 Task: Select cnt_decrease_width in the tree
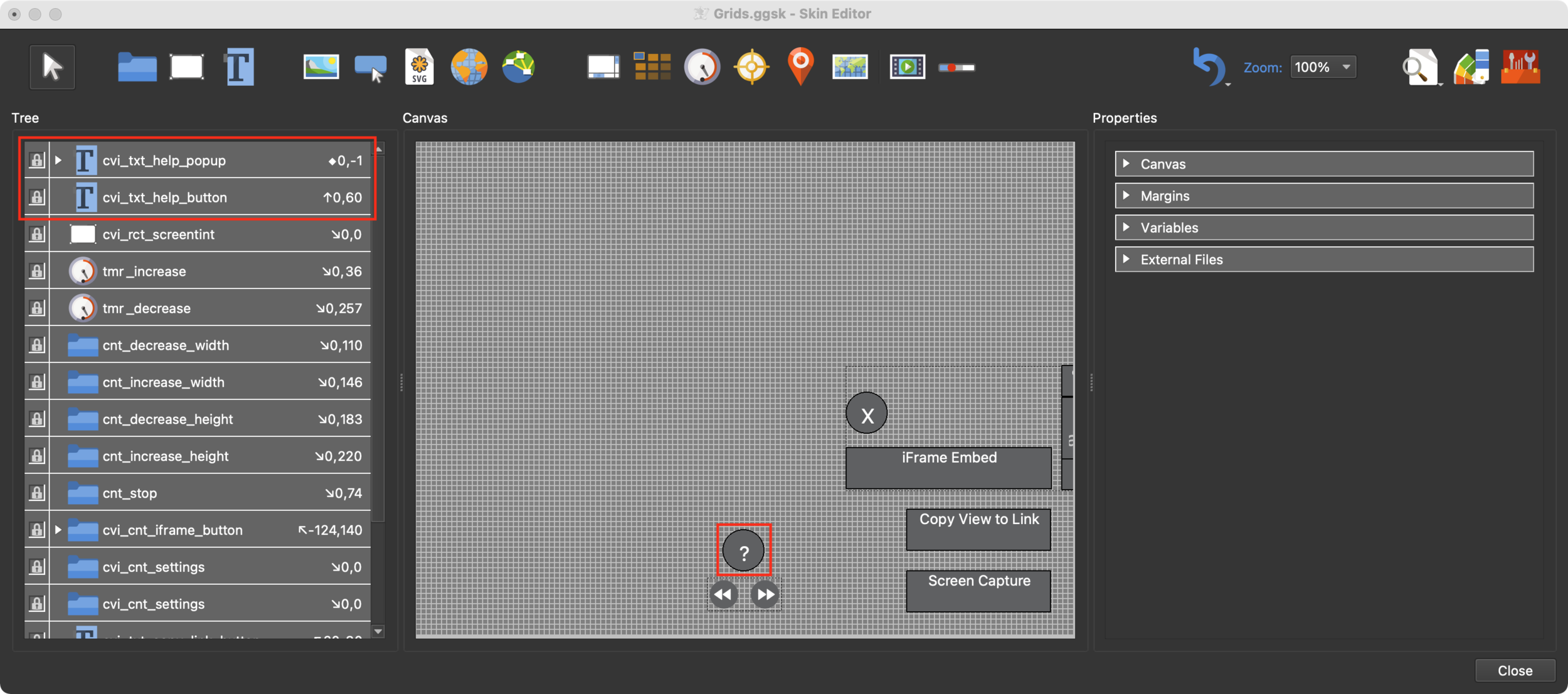click(x=166, y=345)
